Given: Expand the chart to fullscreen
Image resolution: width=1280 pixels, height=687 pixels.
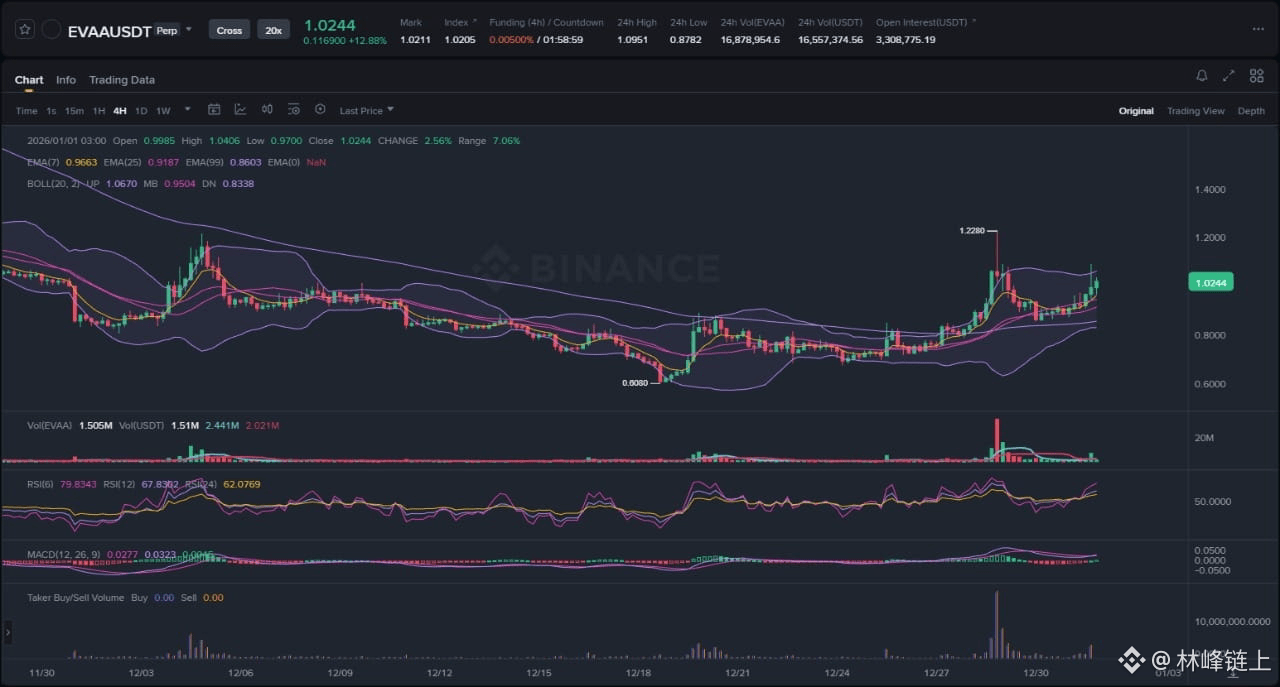Looking at the screenshot, I should point(1229,76).
